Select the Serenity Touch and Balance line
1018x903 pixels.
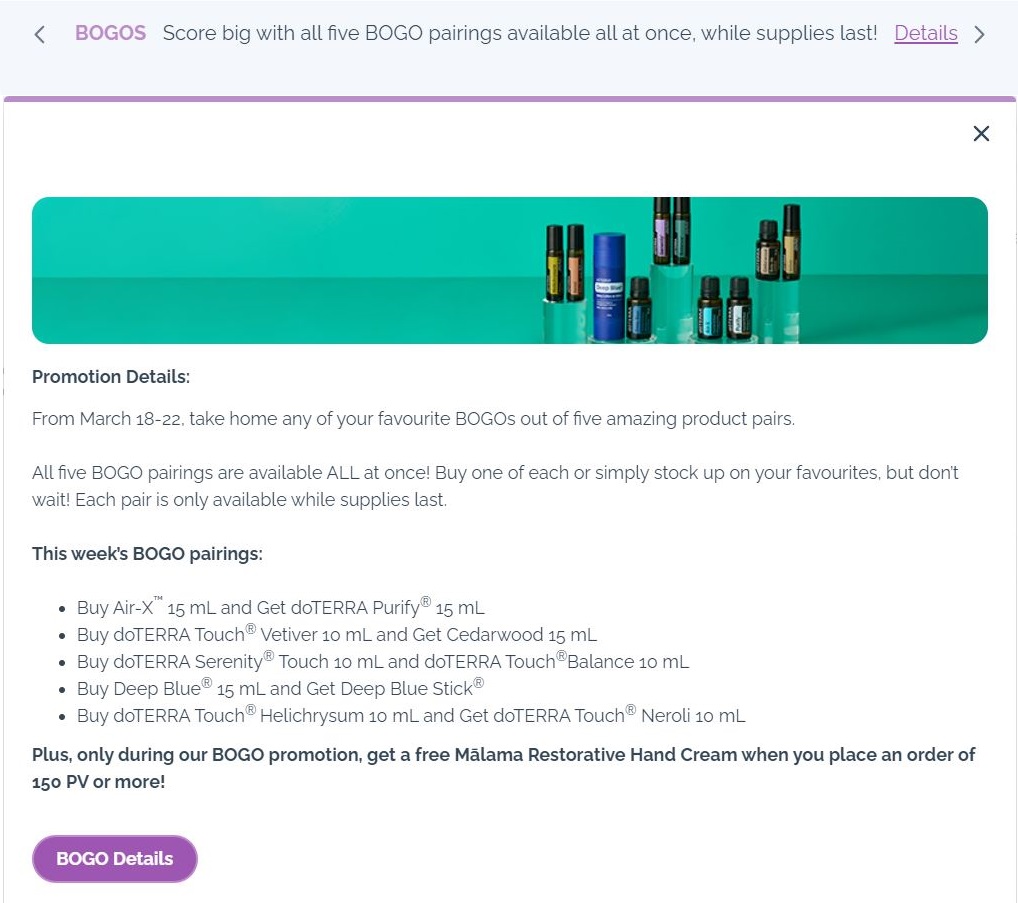pos(382,661)
